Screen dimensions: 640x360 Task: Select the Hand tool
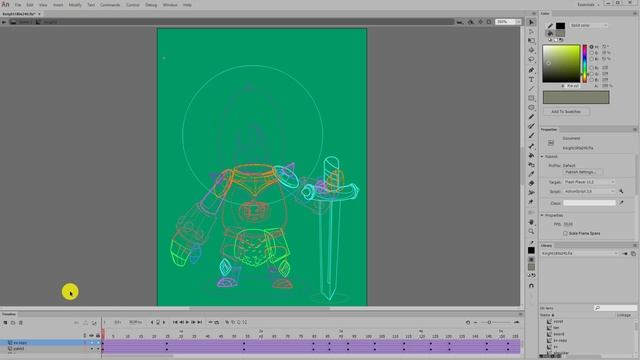(531, 222)
